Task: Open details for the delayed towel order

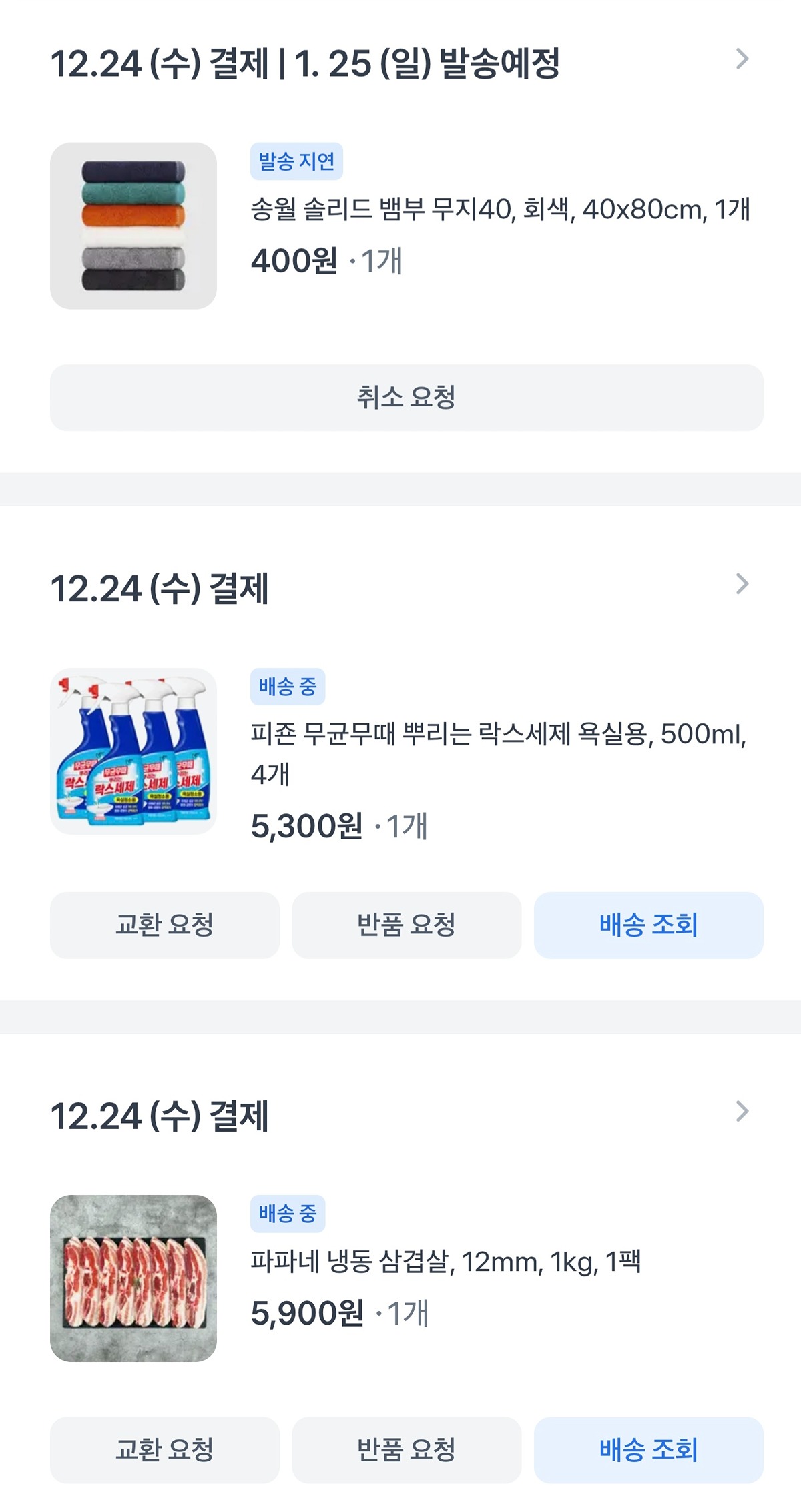Action: pos(742,59)
